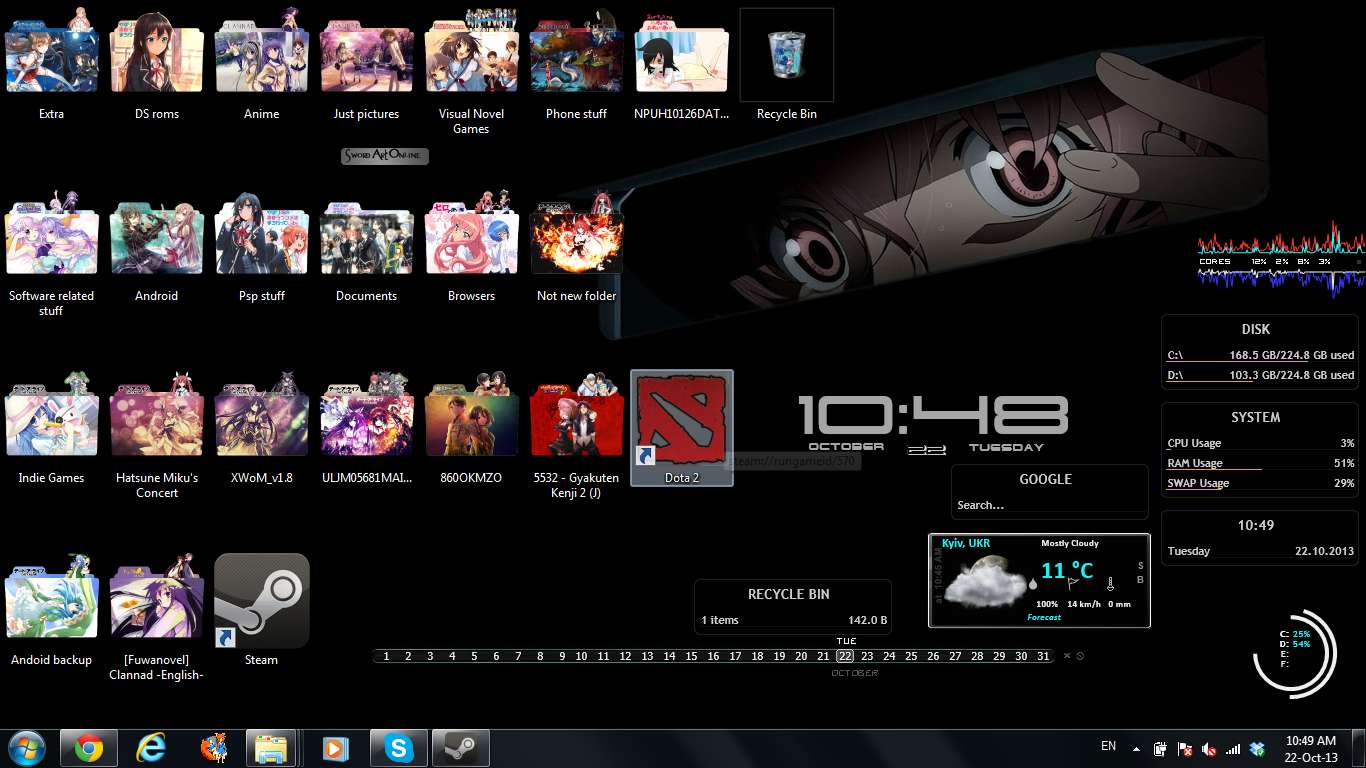
Task: Open Google Chrome from the taskbar
Action: click(88, 748)
